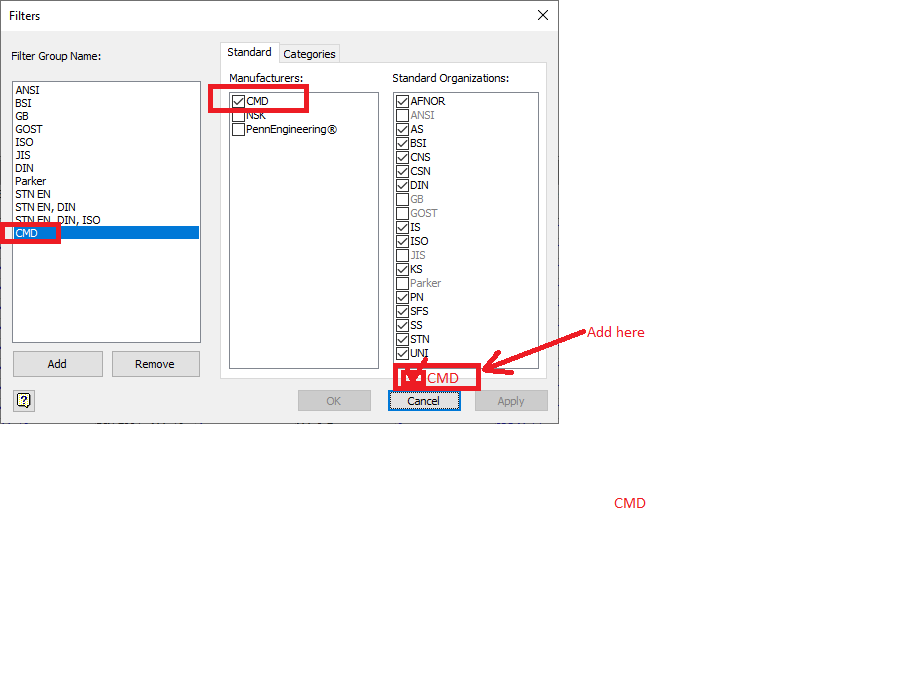Uncheck the AFNOR standard organization
916x692 pixels.
tap(401, 100)
